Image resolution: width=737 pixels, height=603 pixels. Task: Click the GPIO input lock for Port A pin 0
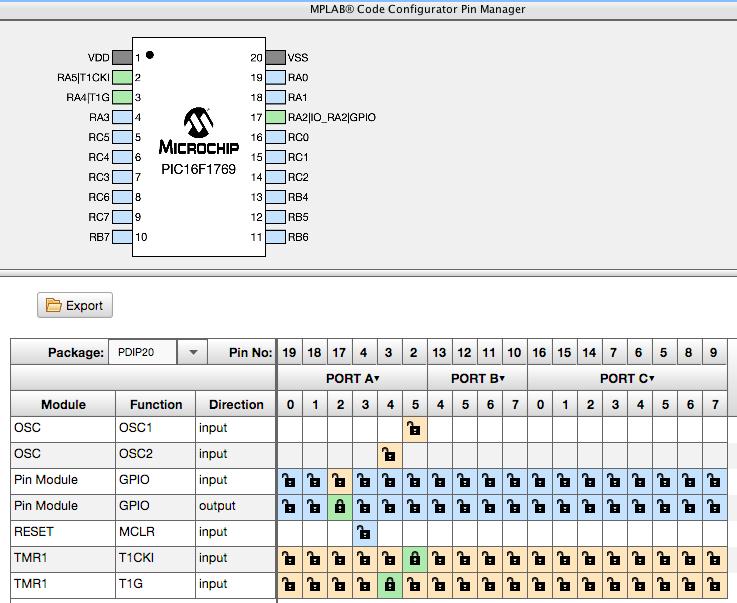(x=289, y=481)
